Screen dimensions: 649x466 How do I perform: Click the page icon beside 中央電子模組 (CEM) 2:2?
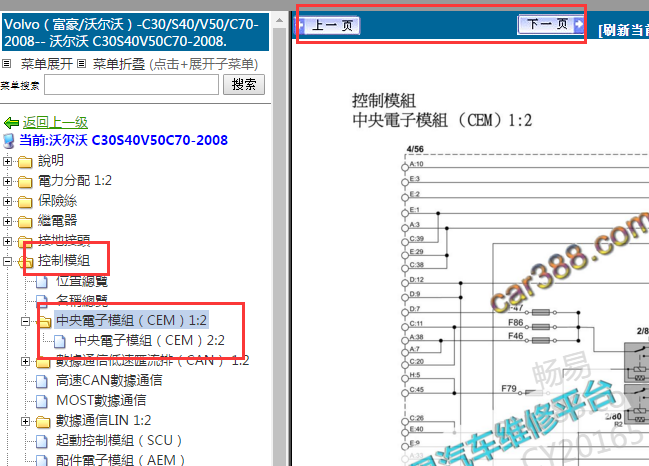click(60, 341)
